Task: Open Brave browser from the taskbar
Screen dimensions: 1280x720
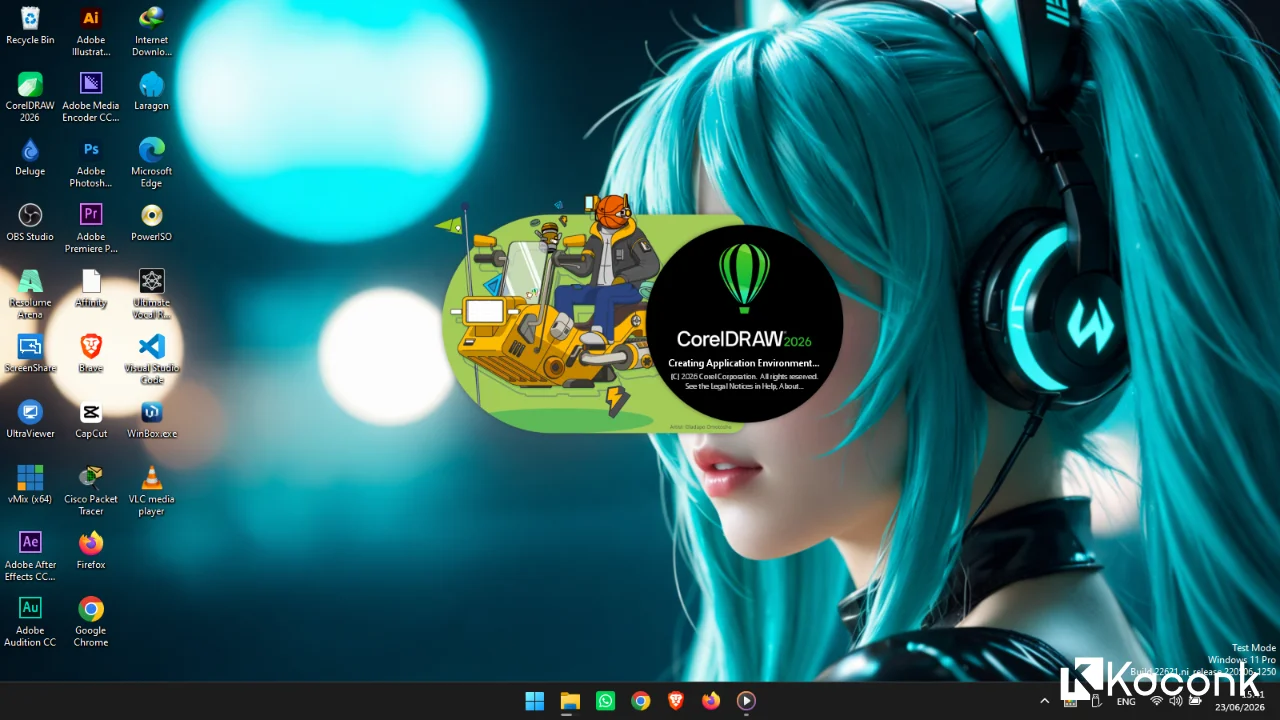Action: (676, 701)
